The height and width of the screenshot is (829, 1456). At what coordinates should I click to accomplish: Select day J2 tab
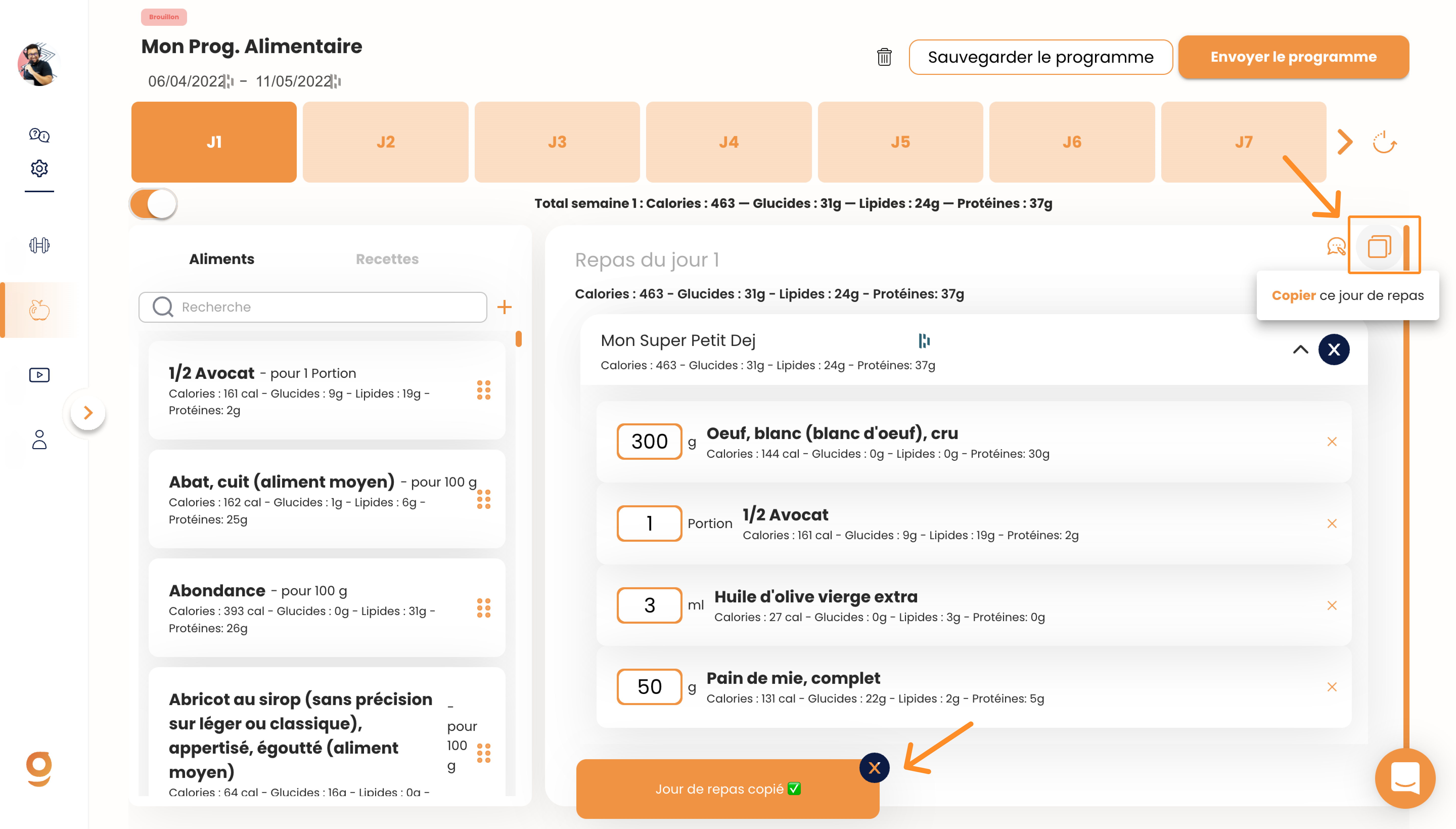pos(386,142)
